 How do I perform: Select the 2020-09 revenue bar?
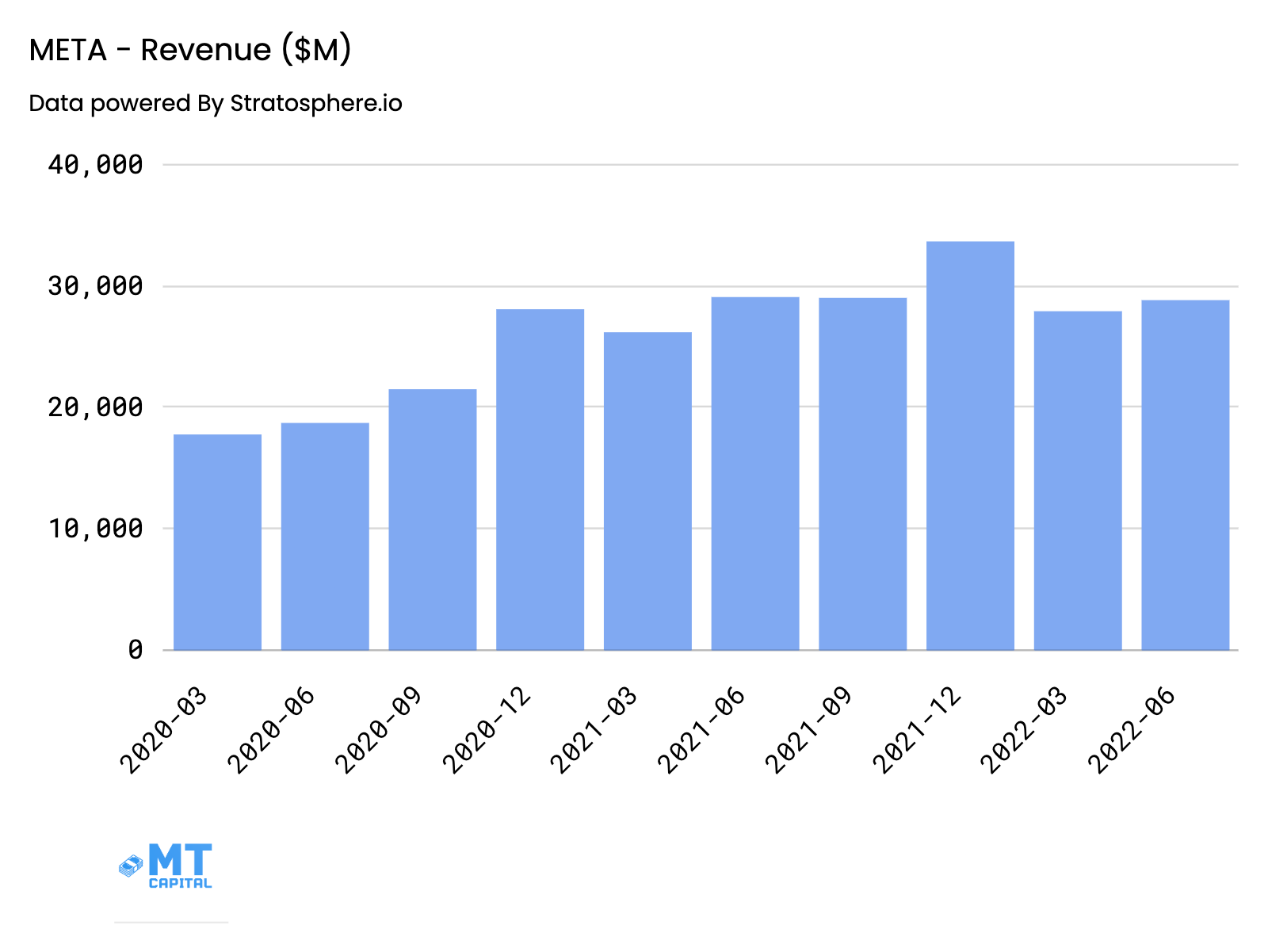pyautogui.click(x=432, y=519)
